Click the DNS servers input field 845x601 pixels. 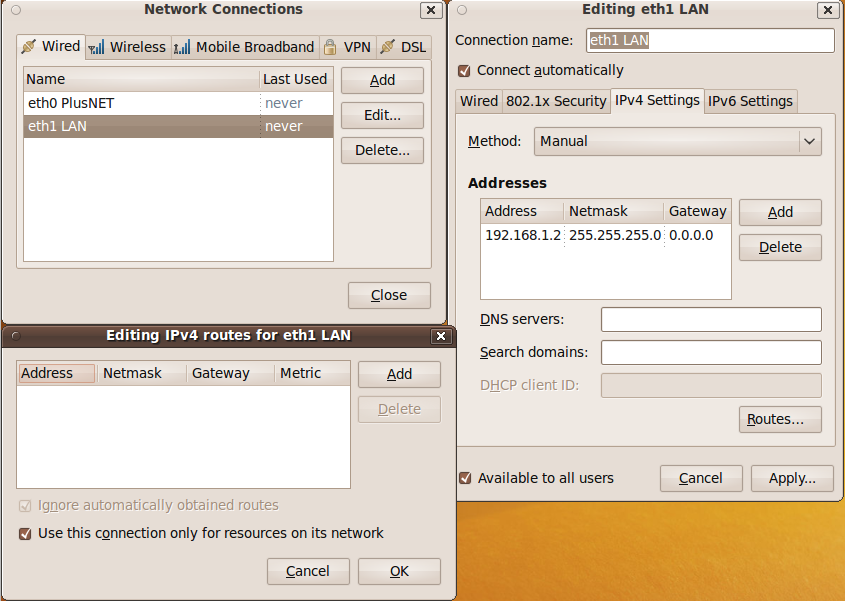tap(711, 320)
